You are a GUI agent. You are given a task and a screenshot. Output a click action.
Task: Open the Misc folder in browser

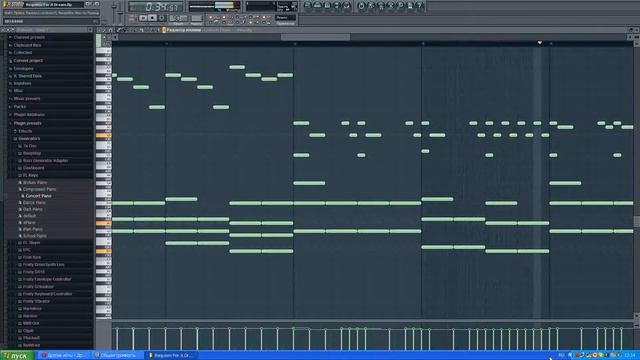click(18, 91)
